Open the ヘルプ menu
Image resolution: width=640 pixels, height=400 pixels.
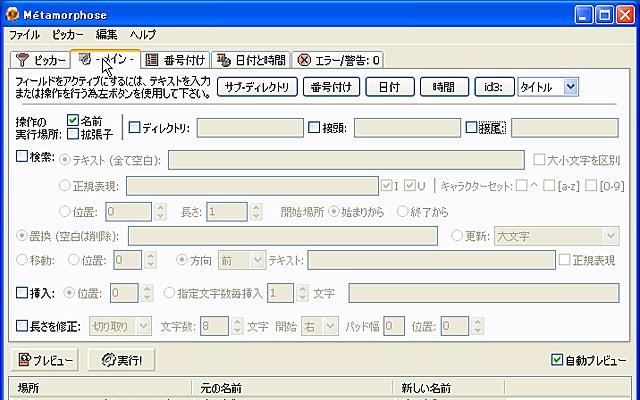click(x=143, y=35)
